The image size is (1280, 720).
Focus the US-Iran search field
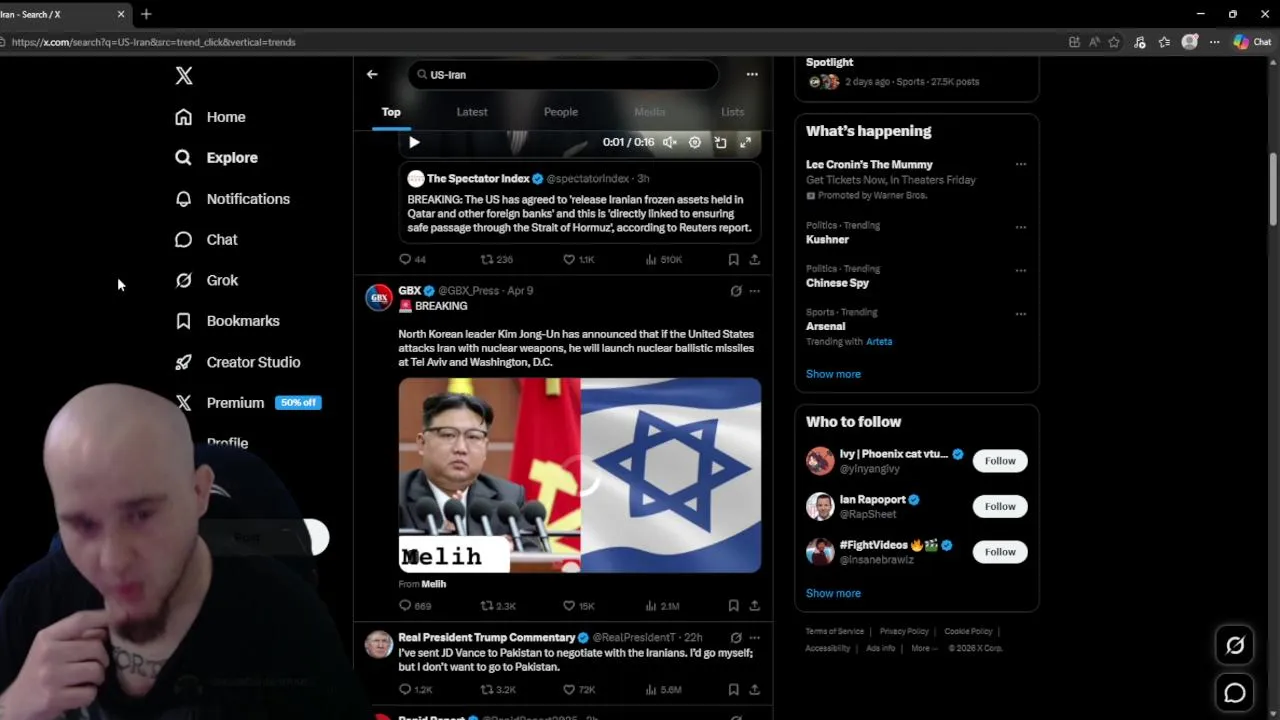coord(563,75)
